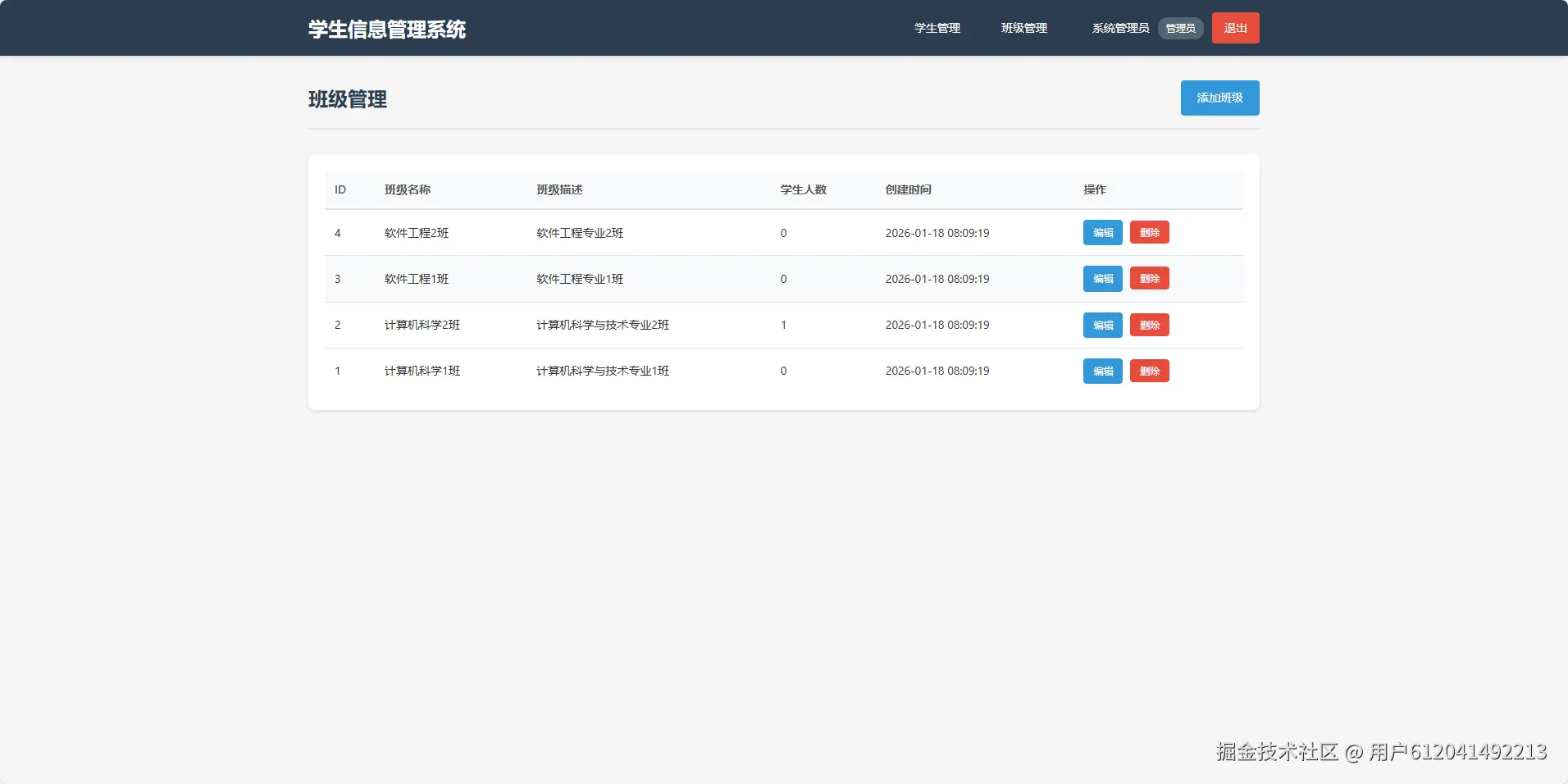The image size is (1568, 784).
Task: Click the ID column header
Action: (340, 189)
